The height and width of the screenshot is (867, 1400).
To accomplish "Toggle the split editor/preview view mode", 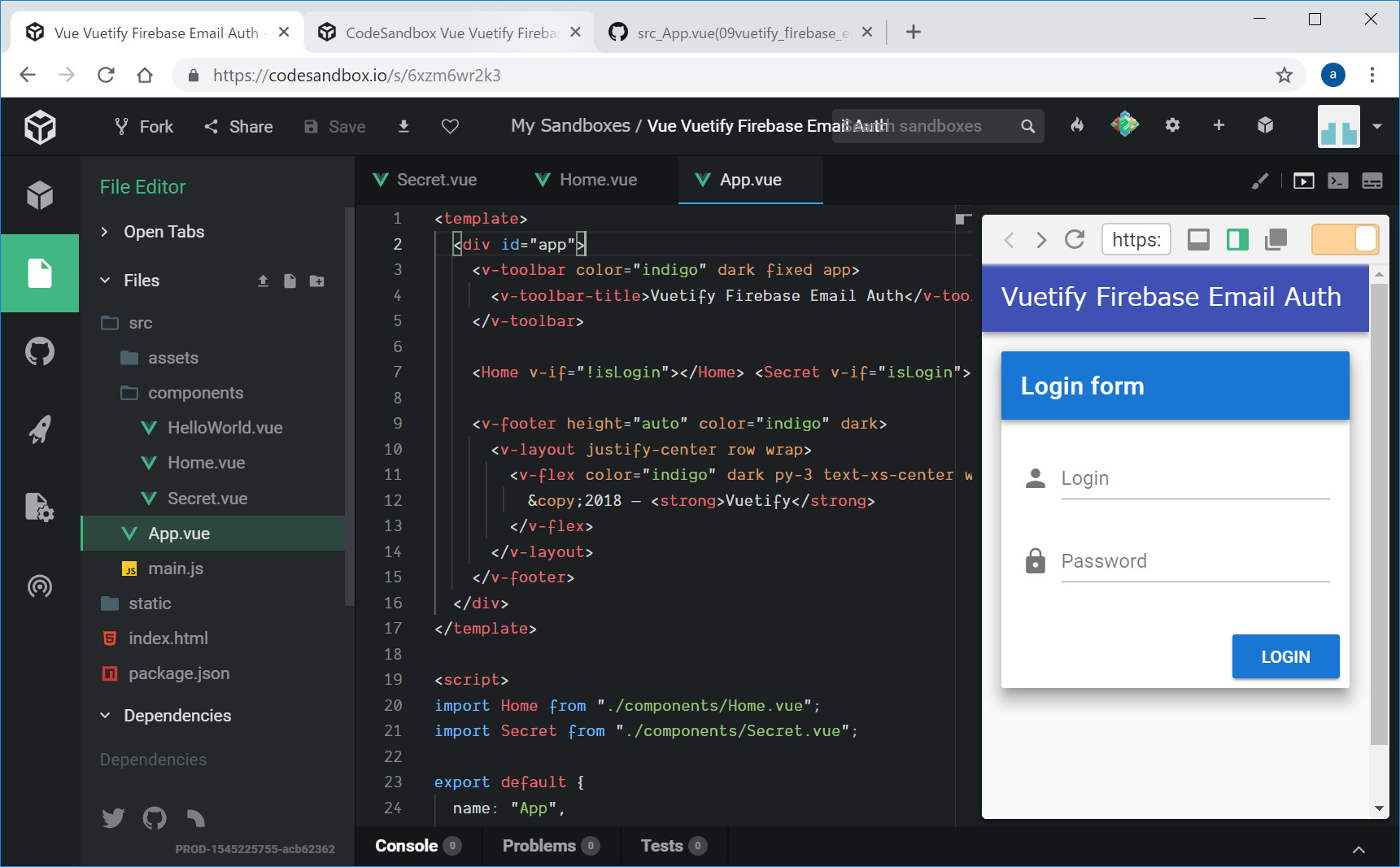I will coord(1237,240).
